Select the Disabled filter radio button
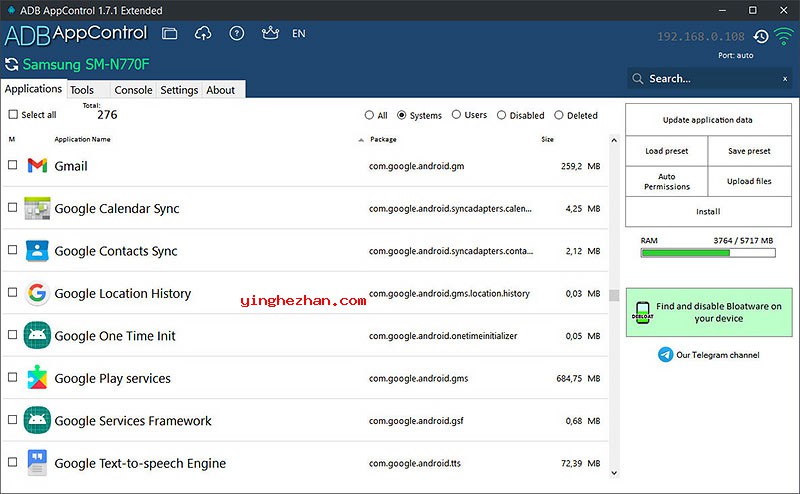Screen dimensions: 800x494 (x=502, y=115)
